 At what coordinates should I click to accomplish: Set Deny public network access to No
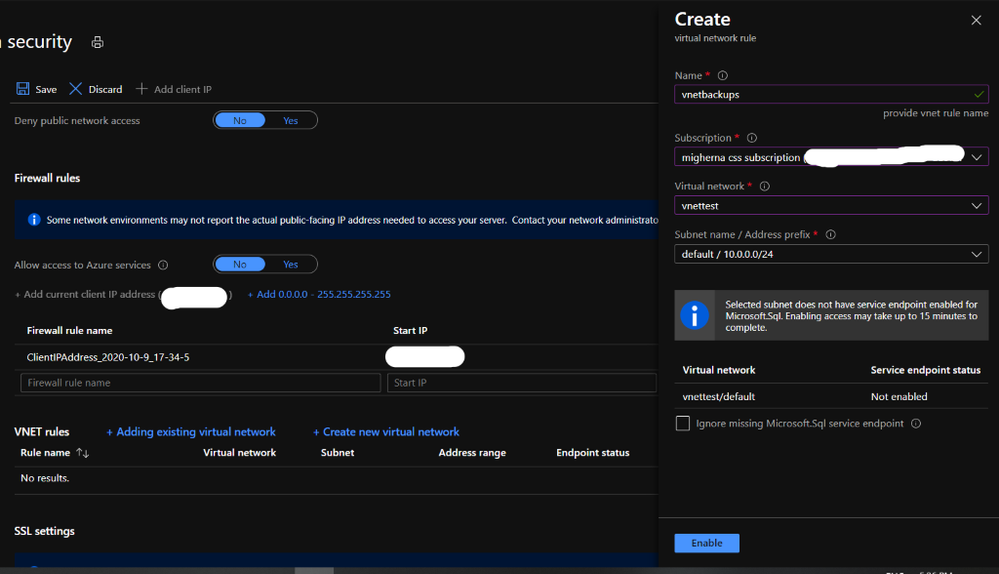tap(240, 120)
